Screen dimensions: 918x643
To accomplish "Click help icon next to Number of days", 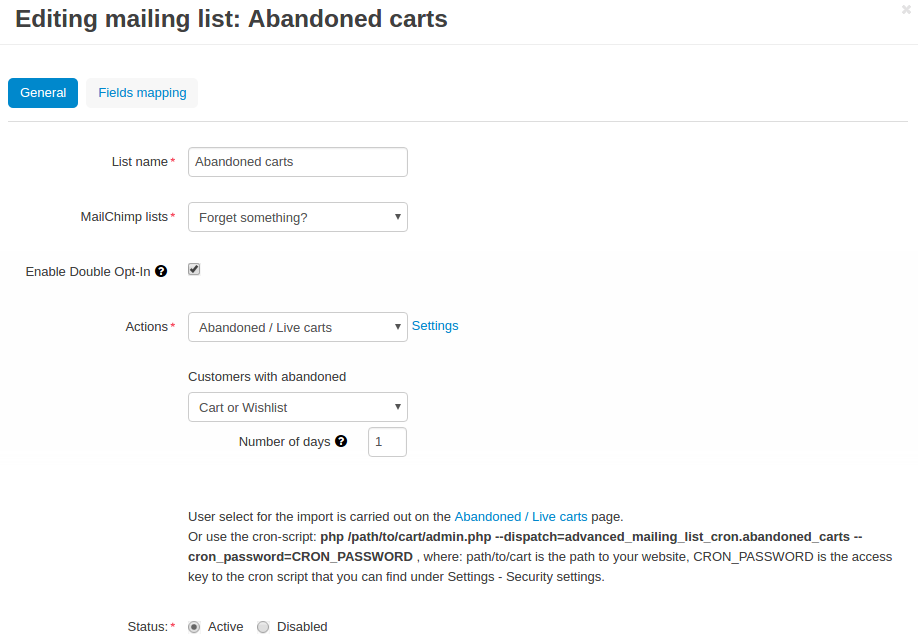I will click(341, 441).
